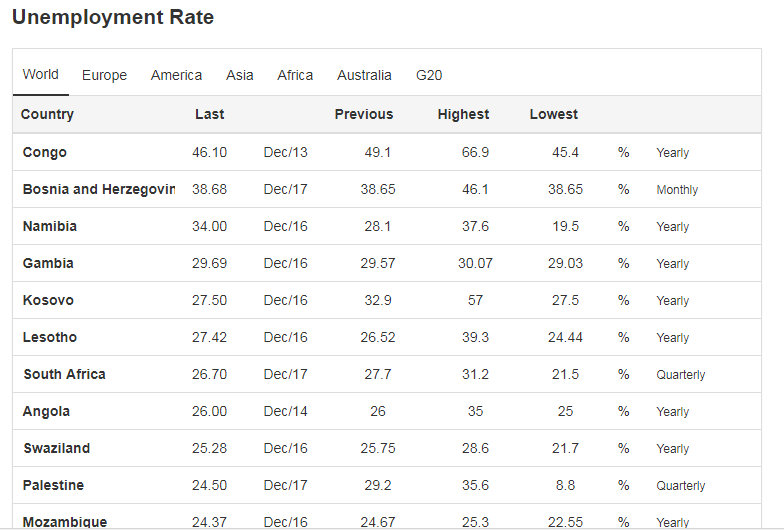Click Lesotho's highest value 39.3

tap(475, 338)
